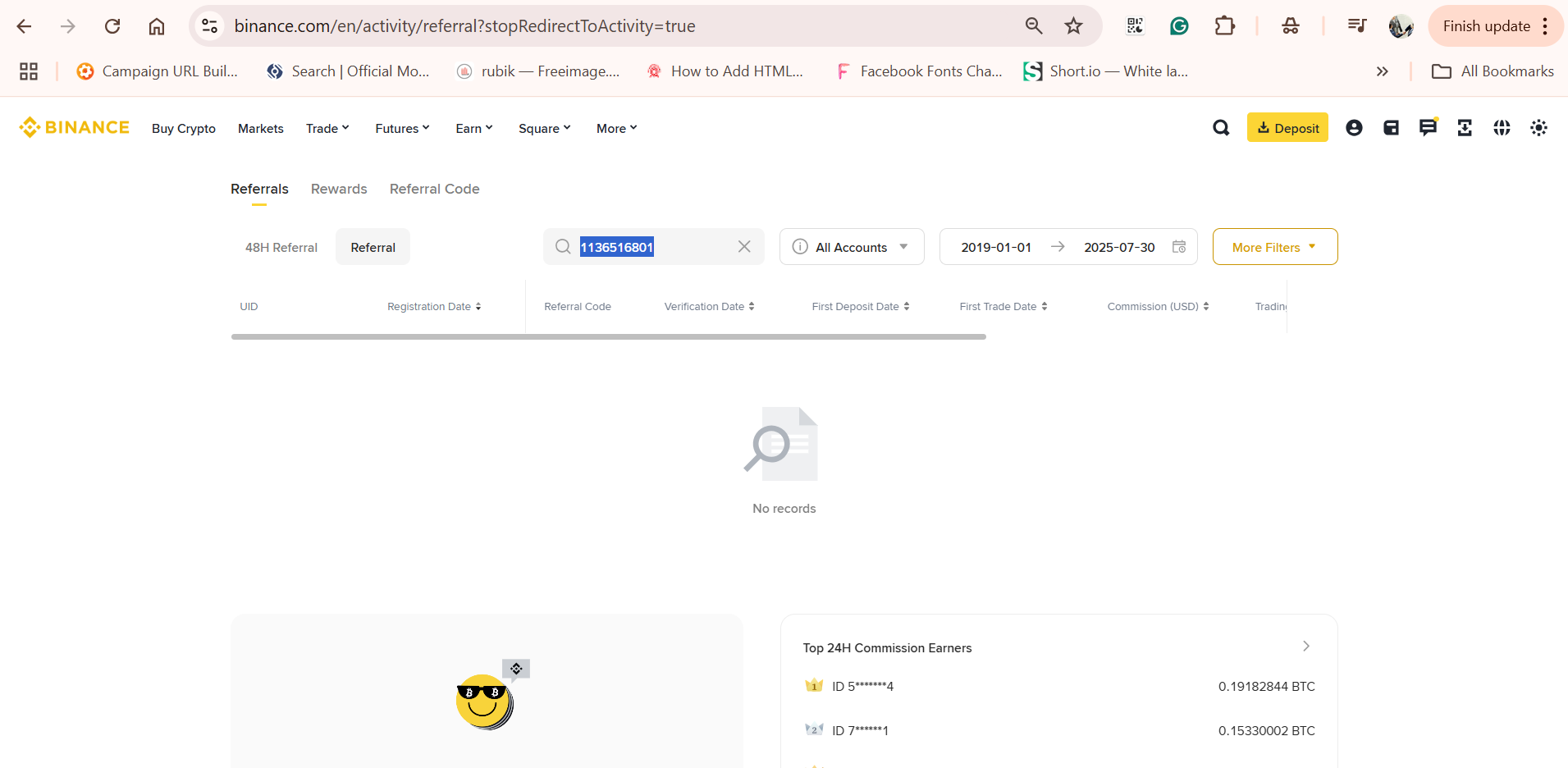This screenshot has height=768, width=1568.
Task: Click earner ID 5*******4 row
Action: [x=1059, y=686]
